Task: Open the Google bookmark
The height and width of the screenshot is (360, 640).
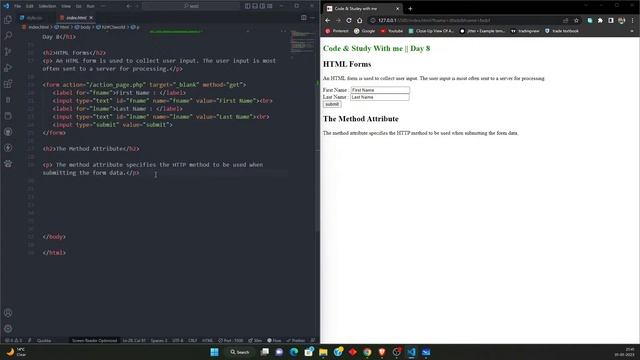Action: [364, 31]
